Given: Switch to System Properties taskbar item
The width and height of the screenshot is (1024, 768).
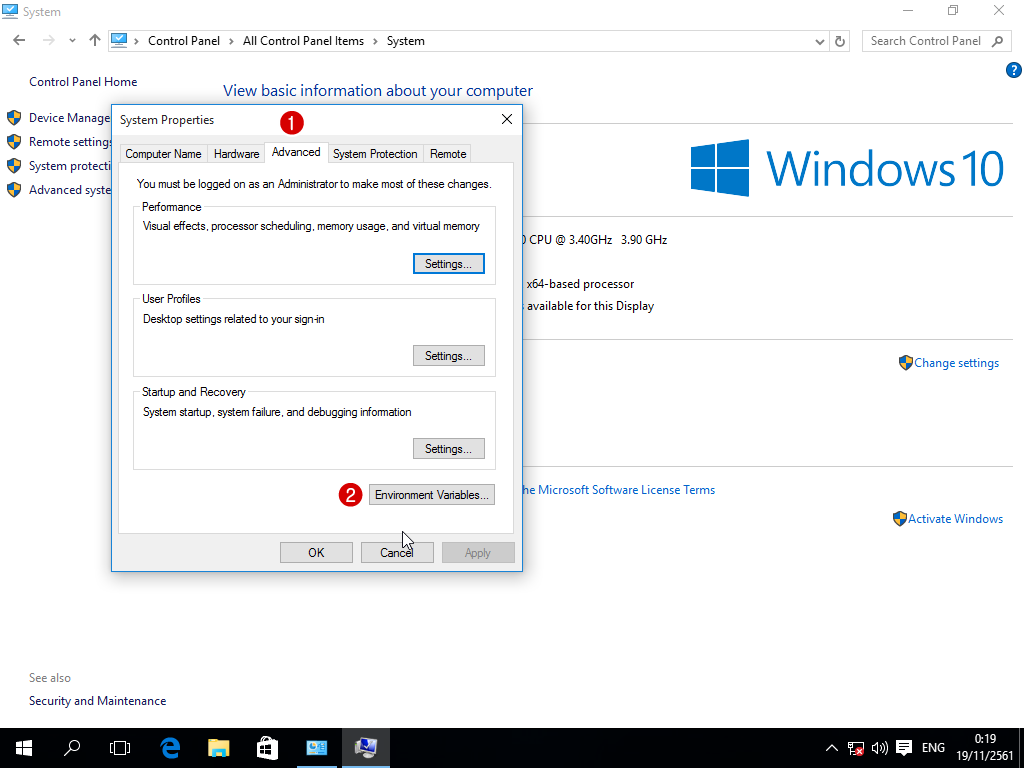Looking at the screenshot, I should click(366, 748).
